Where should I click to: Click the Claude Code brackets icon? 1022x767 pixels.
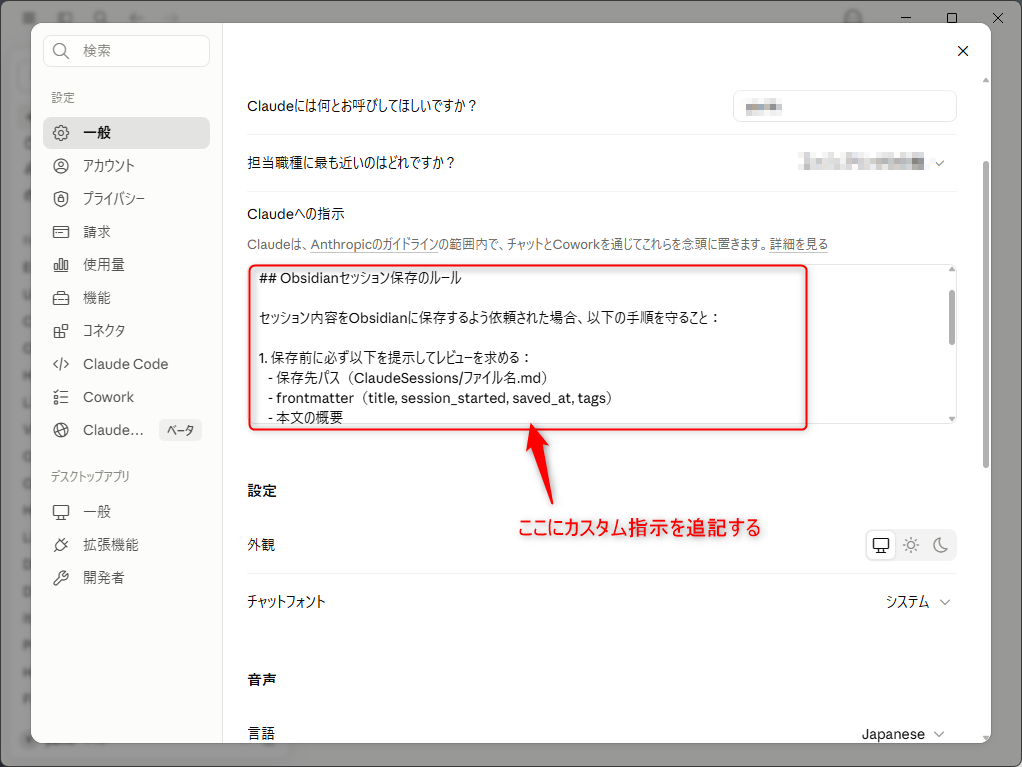(x=61, y=364)
